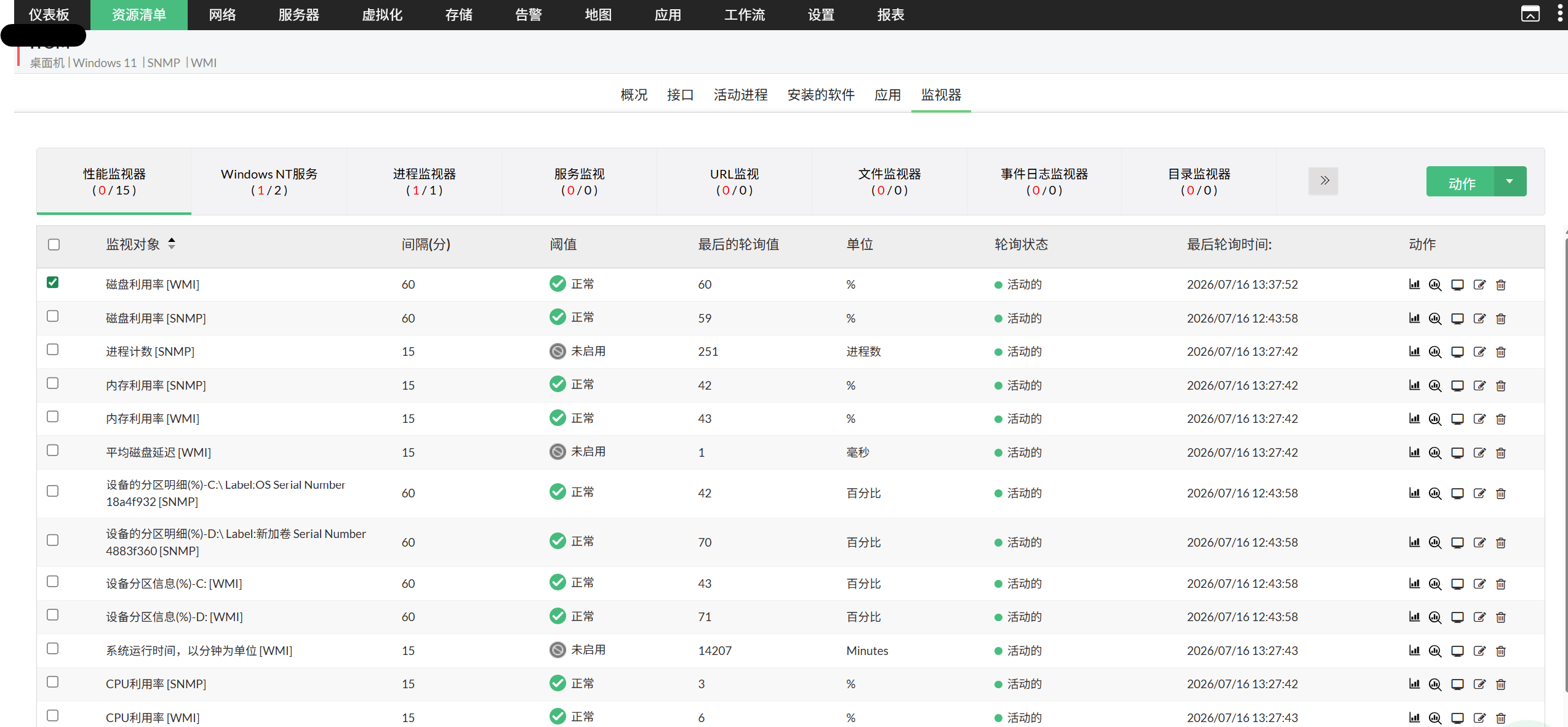
Task: Select the 目录监视器 category
Action: coord(1199,182)
